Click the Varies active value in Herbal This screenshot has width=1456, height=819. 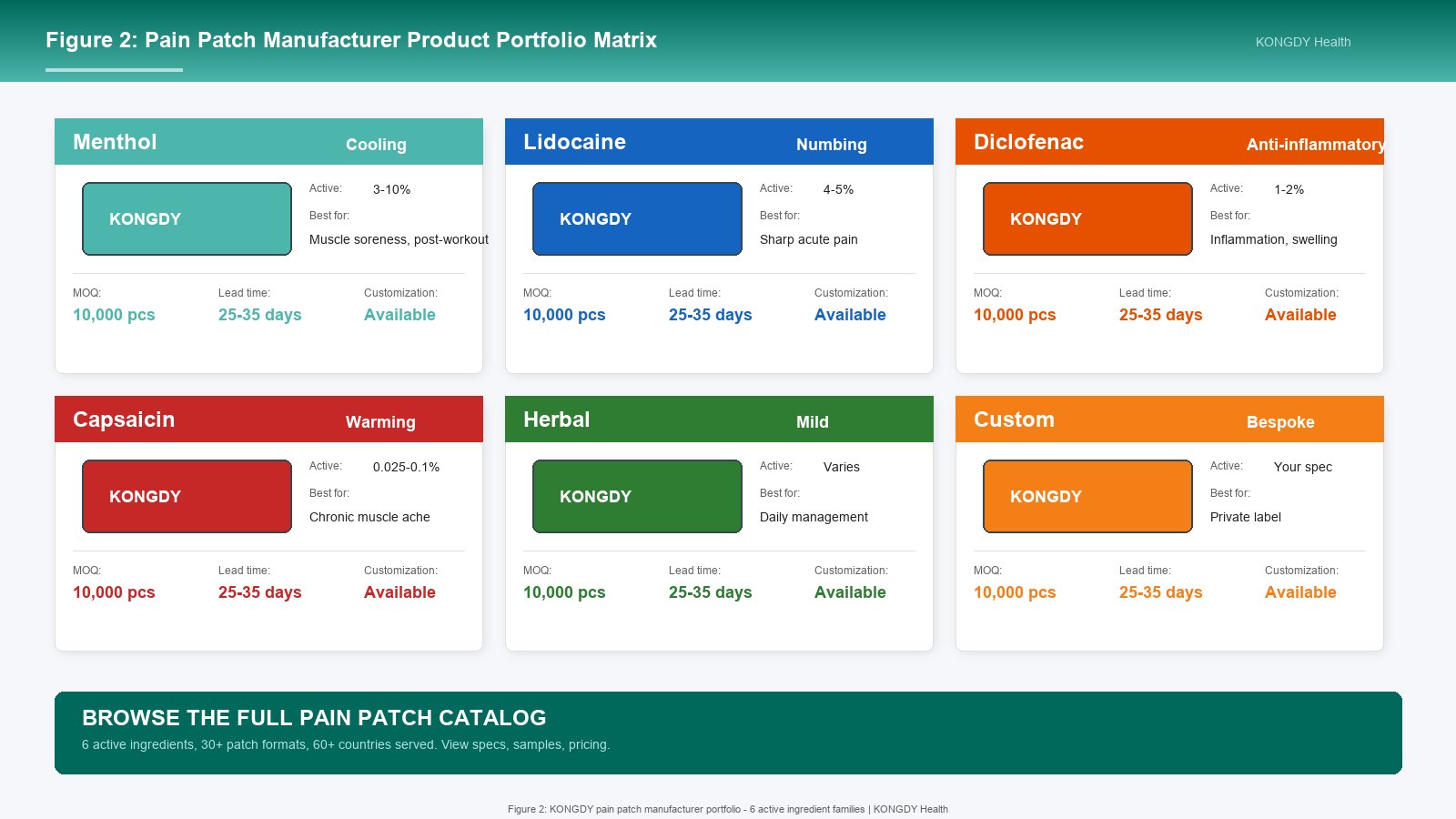click(841, 467)
